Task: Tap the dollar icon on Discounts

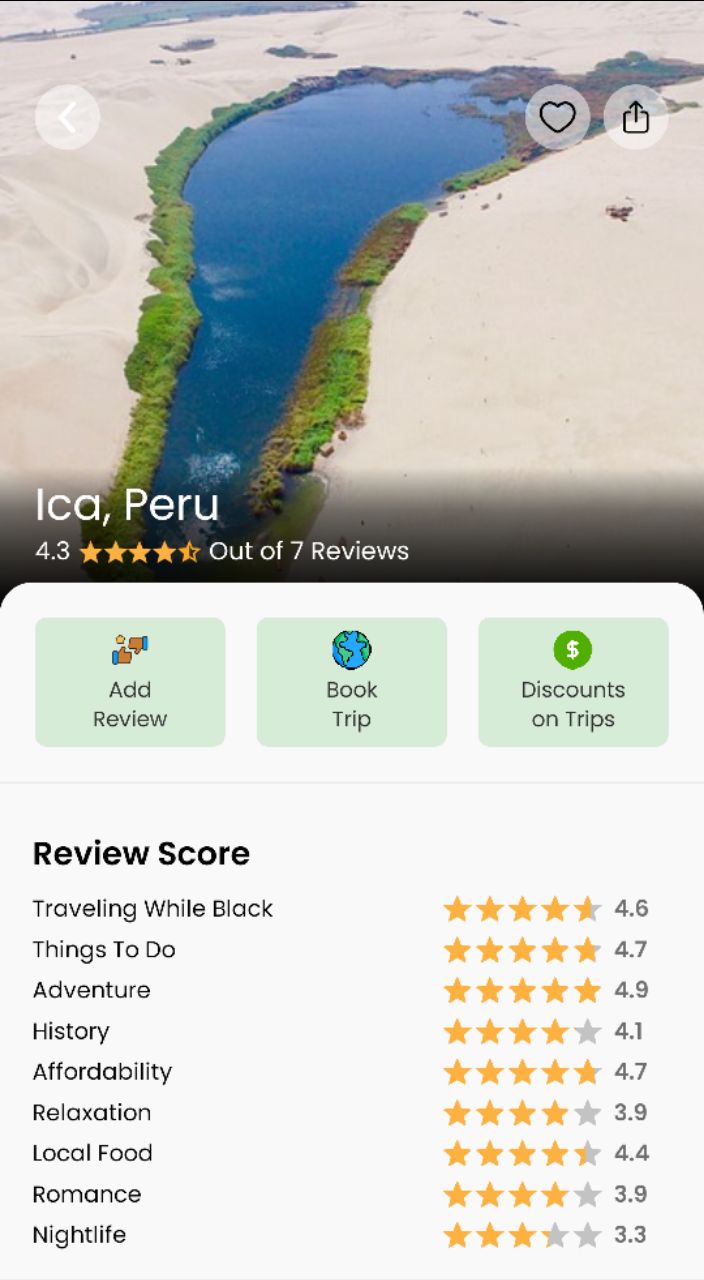Action: point(573,650)
